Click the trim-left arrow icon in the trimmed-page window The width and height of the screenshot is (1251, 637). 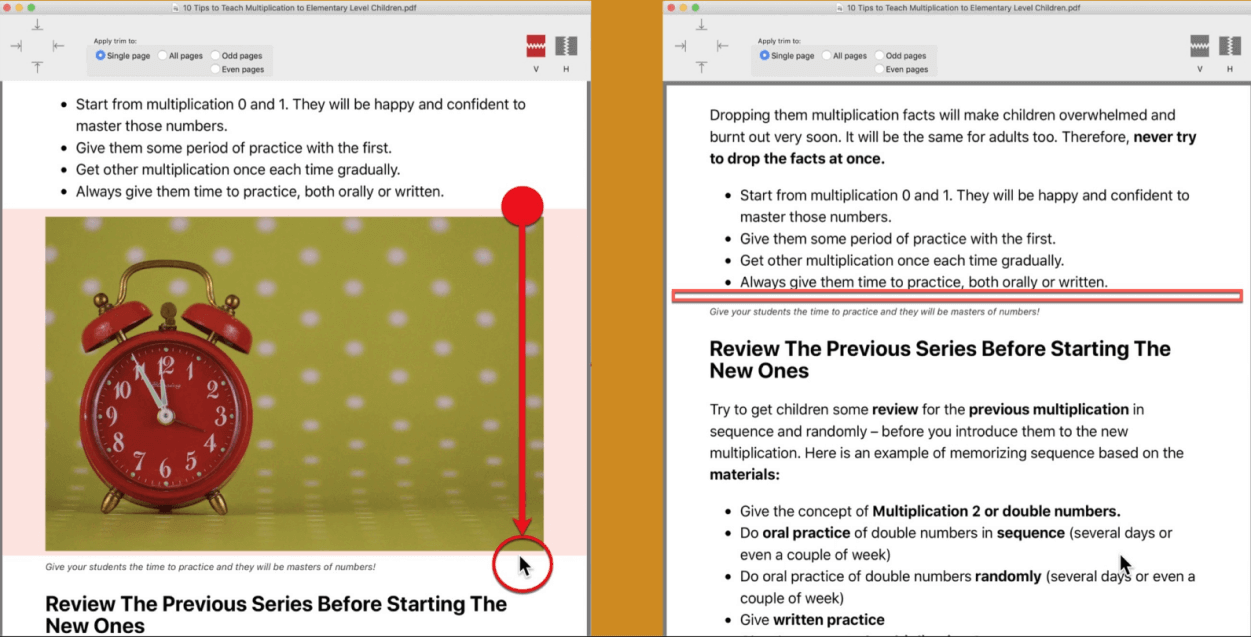click(681, 46)
